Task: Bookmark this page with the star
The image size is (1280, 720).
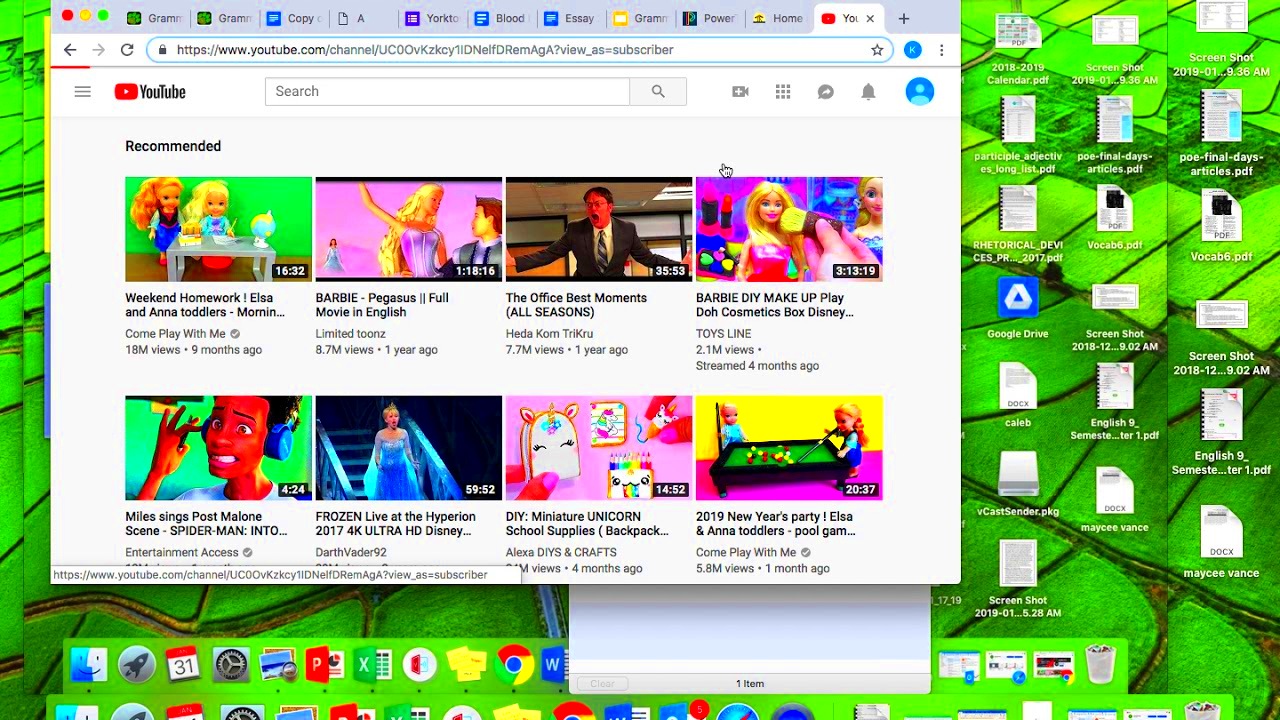Action: click(x=877, y=49)
